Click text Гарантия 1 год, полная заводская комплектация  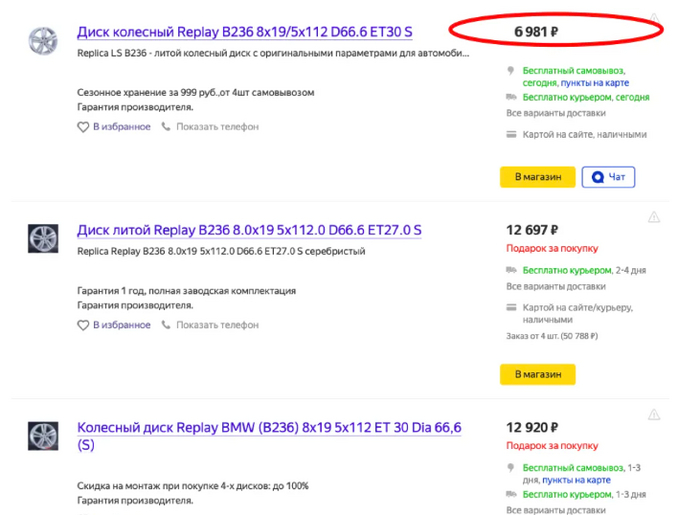coord(186,291)
